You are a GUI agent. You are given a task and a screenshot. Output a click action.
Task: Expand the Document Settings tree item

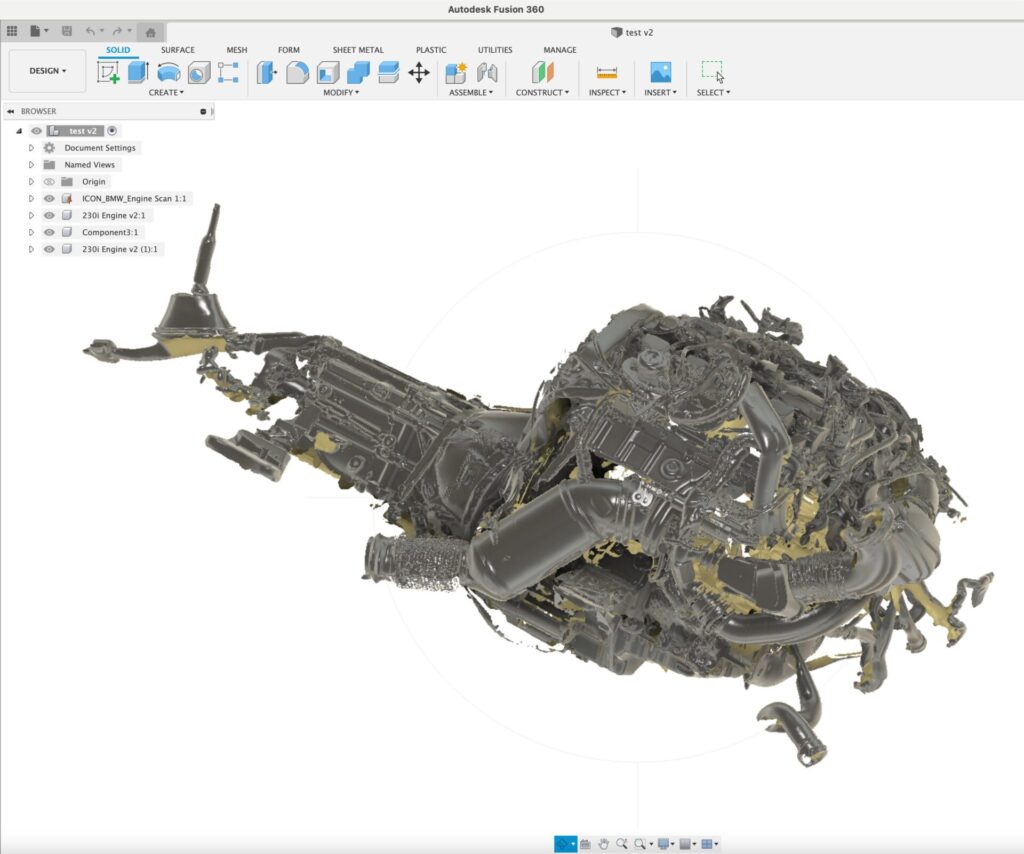(30, 147)
